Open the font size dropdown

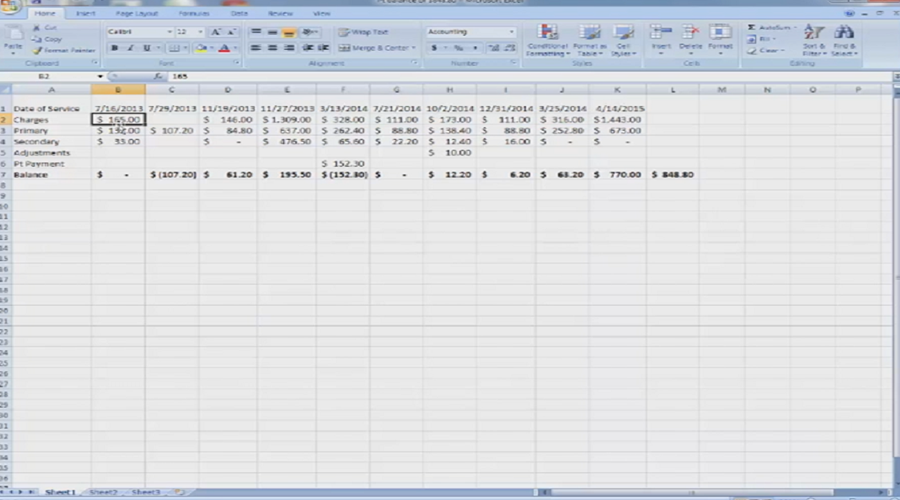point(200,32)
